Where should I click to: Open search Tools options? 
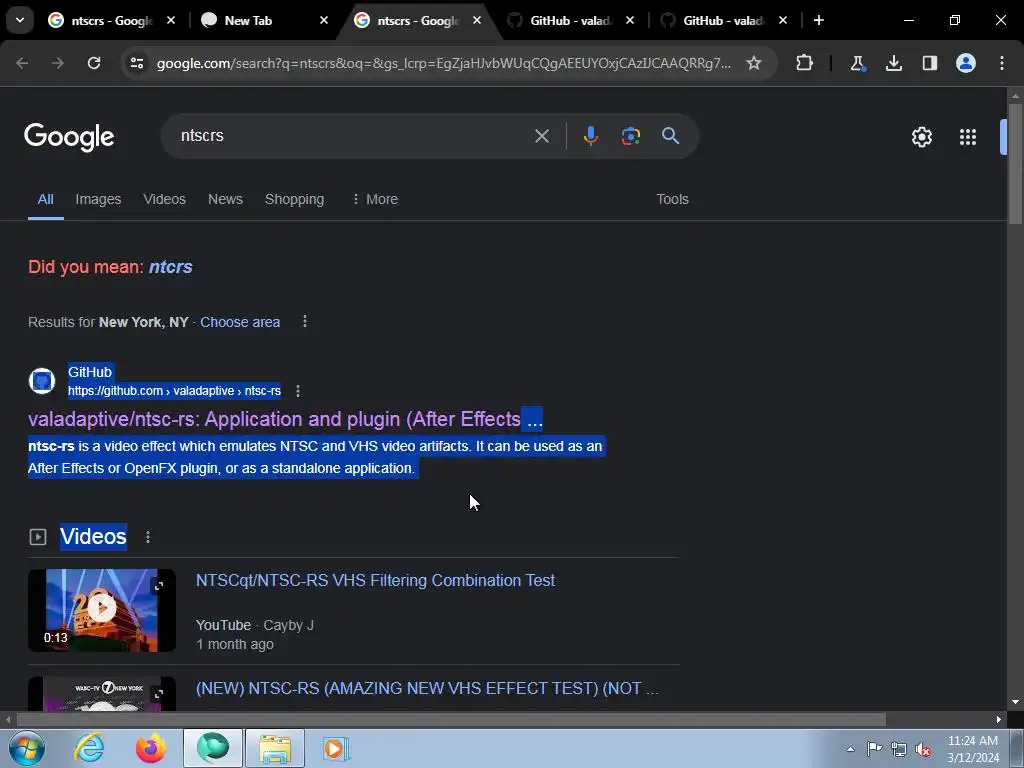tap(673, 199)
